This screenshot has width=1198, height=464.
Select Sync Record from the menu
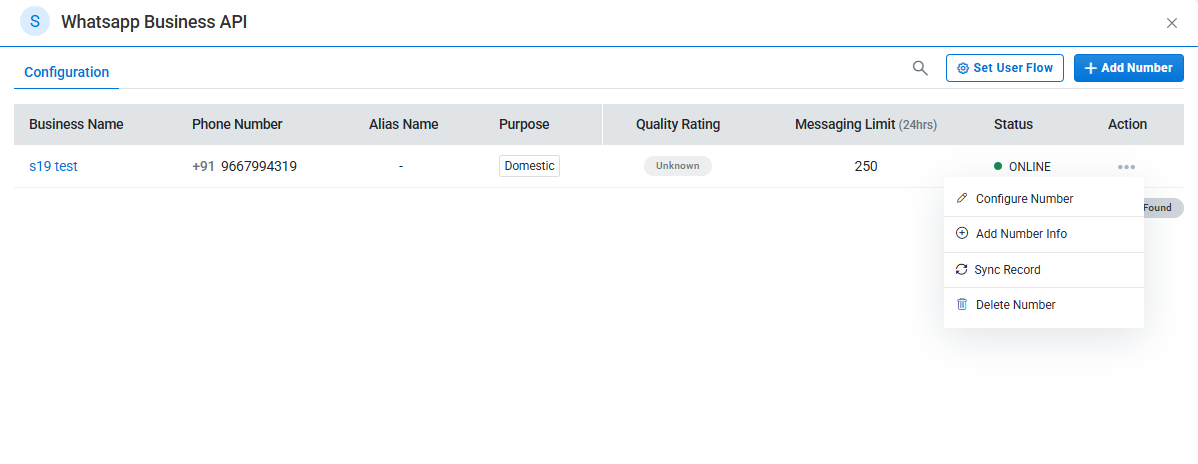point(1044,270)
